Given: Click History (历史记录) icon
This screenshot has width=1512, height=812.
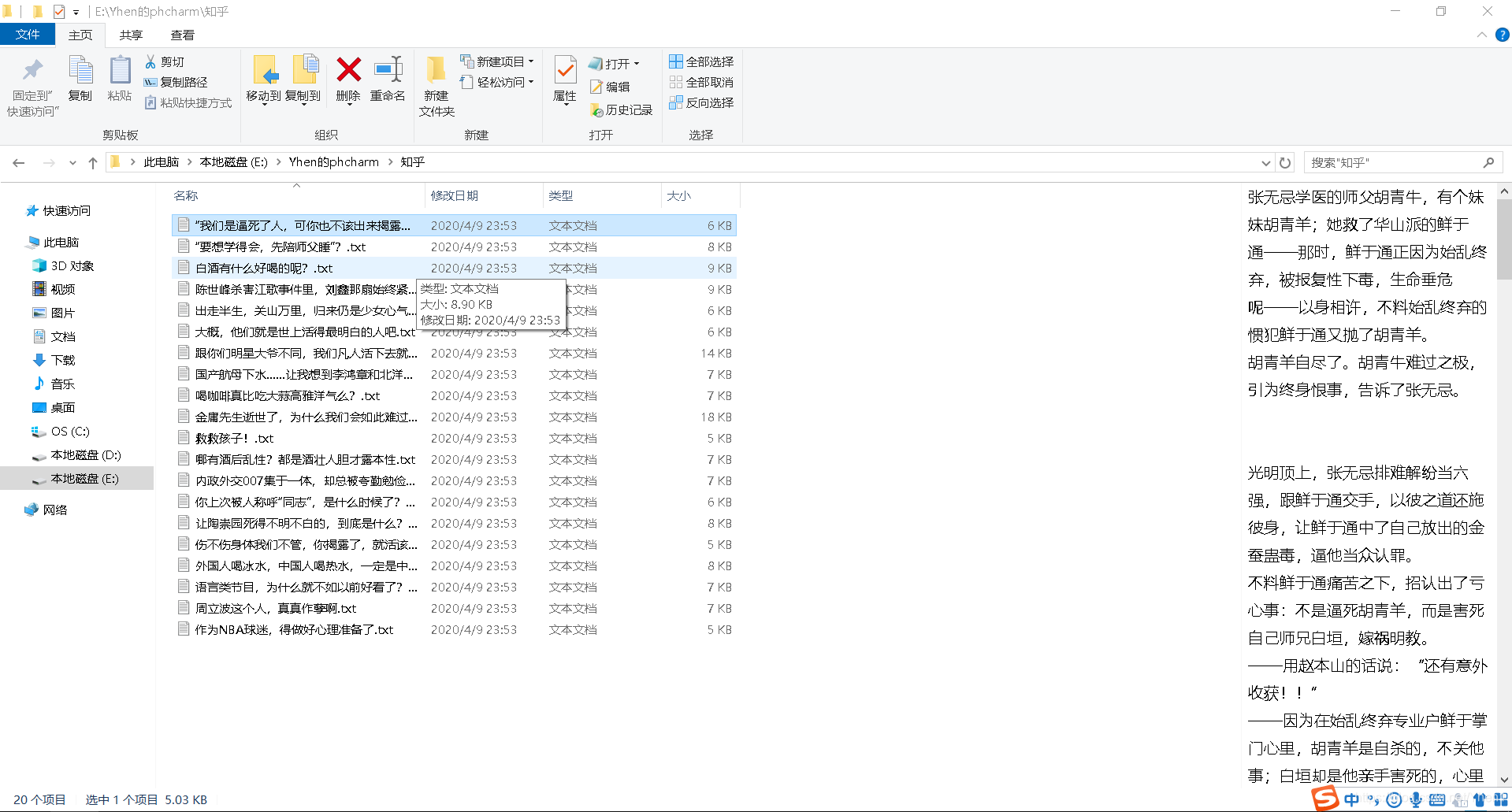Looking at the screenshot, I should coord(597,110).
